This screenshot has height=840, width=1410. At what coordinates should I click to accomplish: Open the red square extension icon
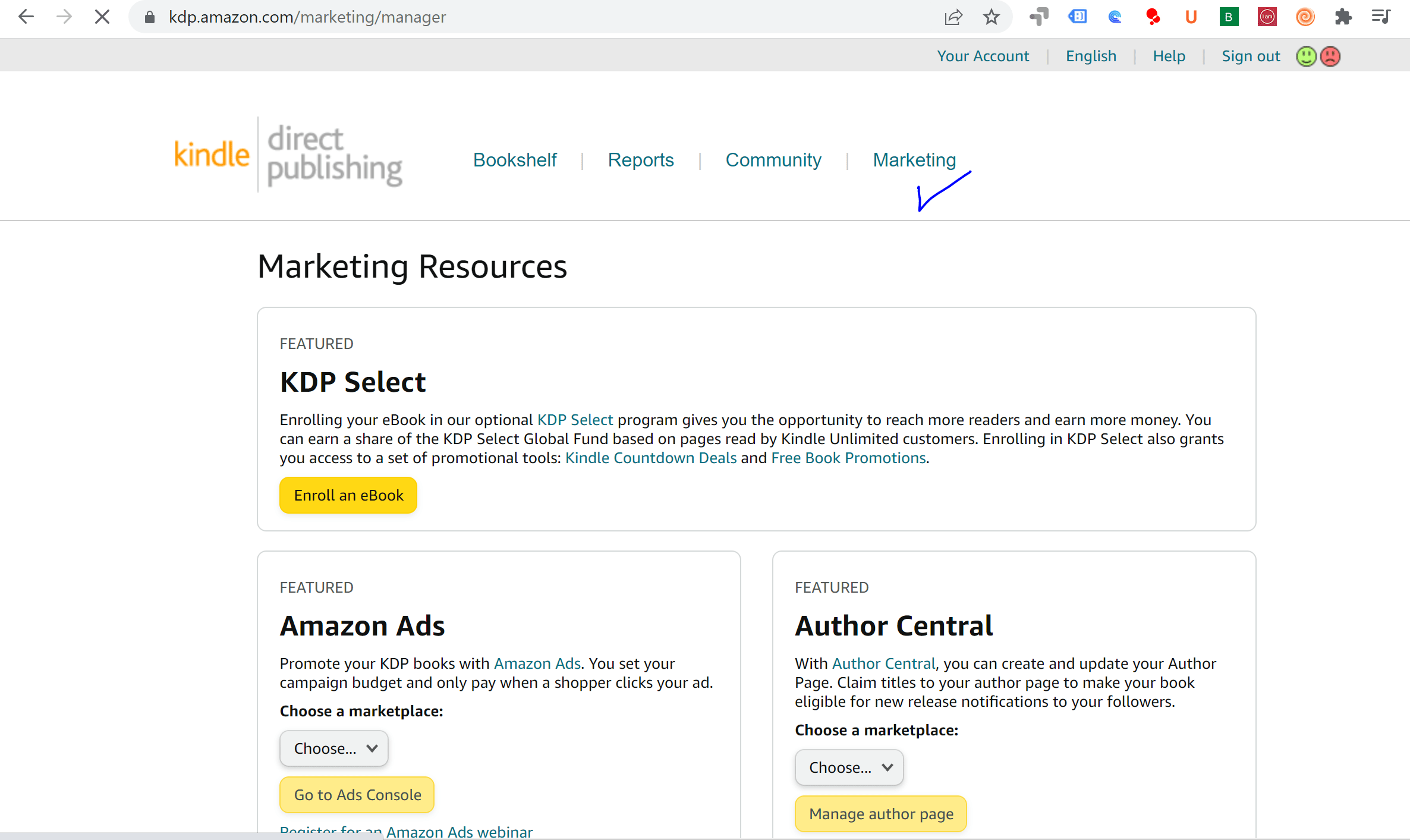[x=1267, y=17]
